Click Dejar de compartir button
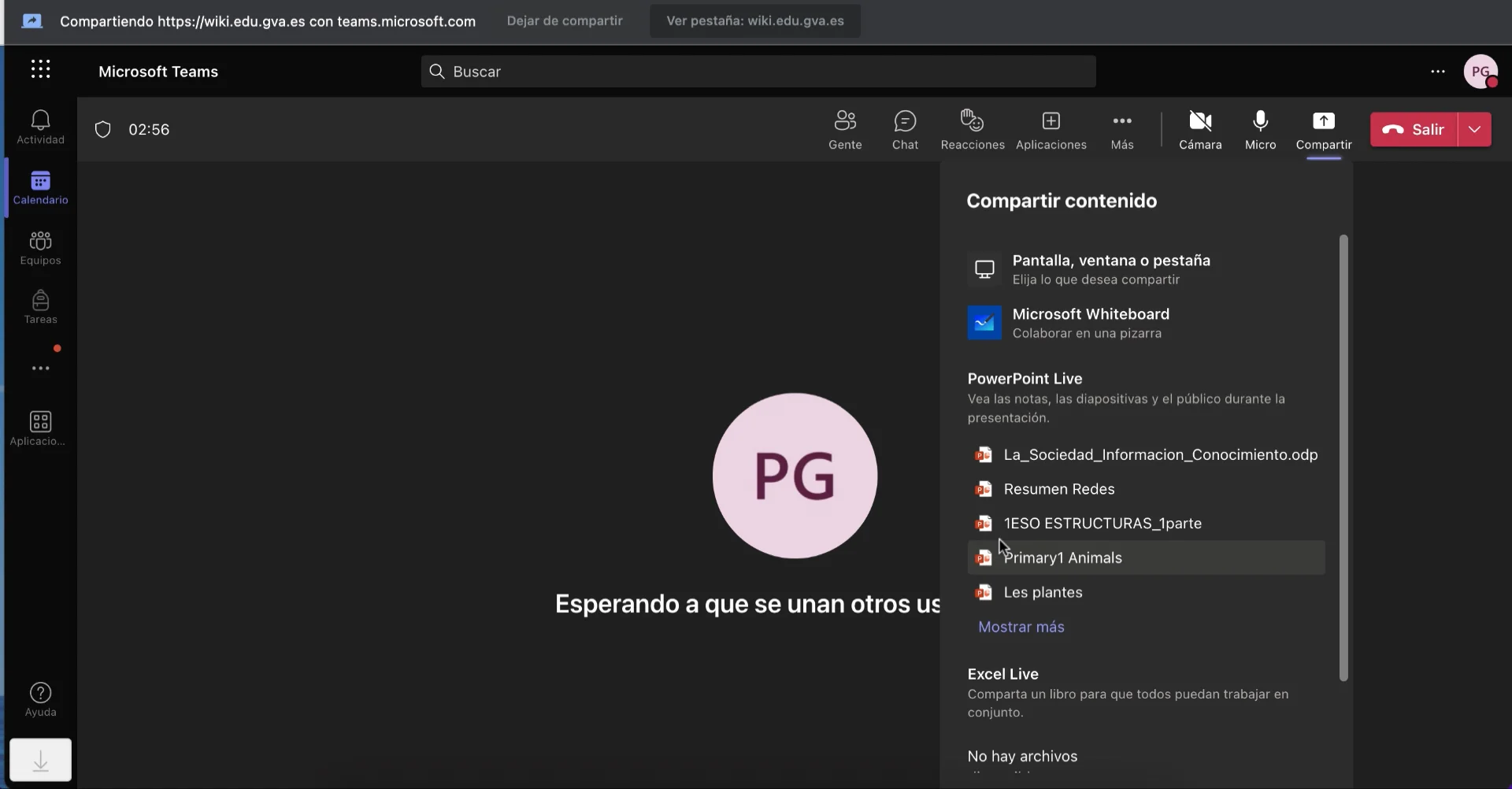1512x789 pixels. 565,21
